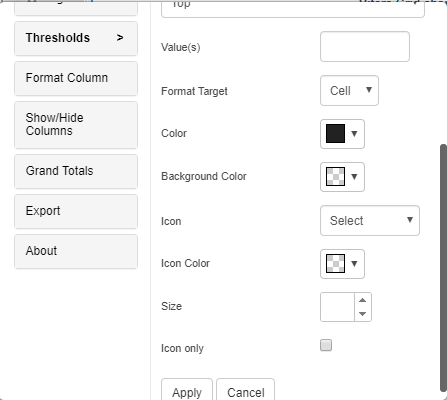Click the Value(s) text field

[x=365, y=47]
